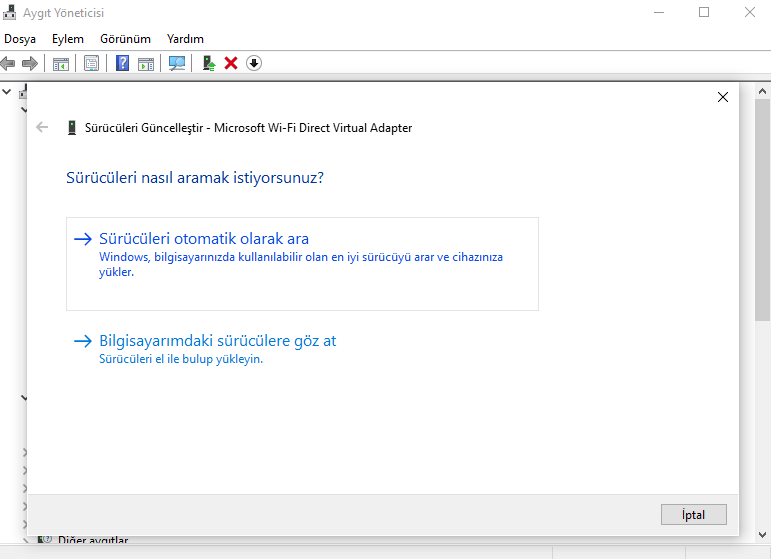Click the Update driver icon with green arrow
This screenshot has width=771, height=559.
pyautogui.click(x=208, y=63)
